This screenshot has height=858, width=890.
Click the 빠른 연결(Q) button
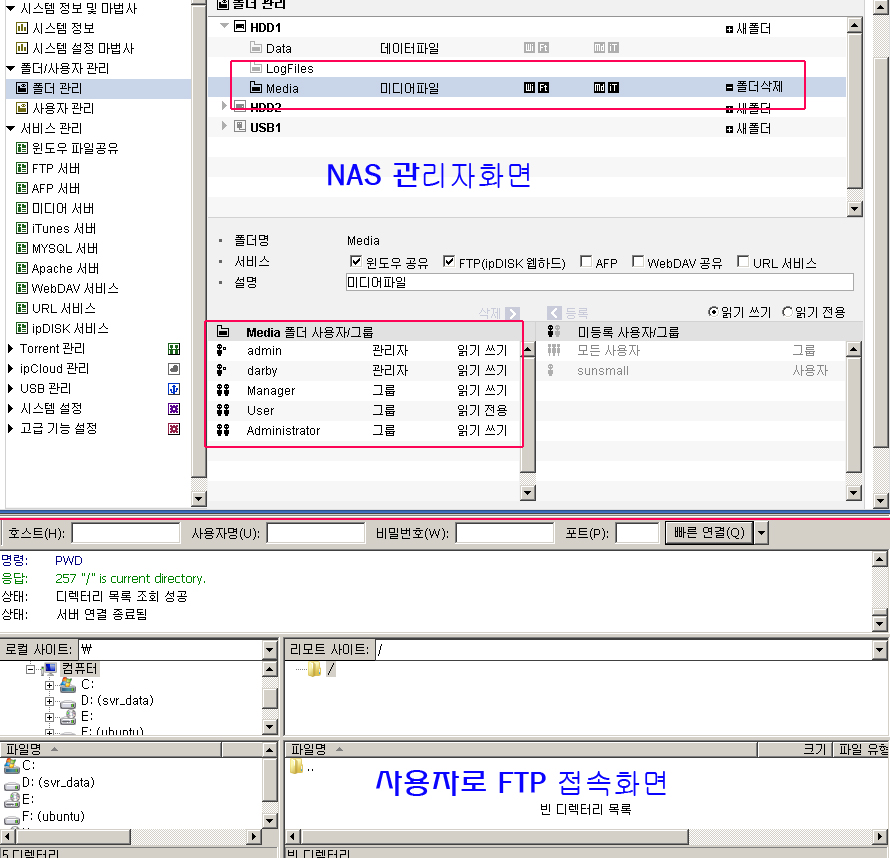pyautogui.click(x=709, y=533)
